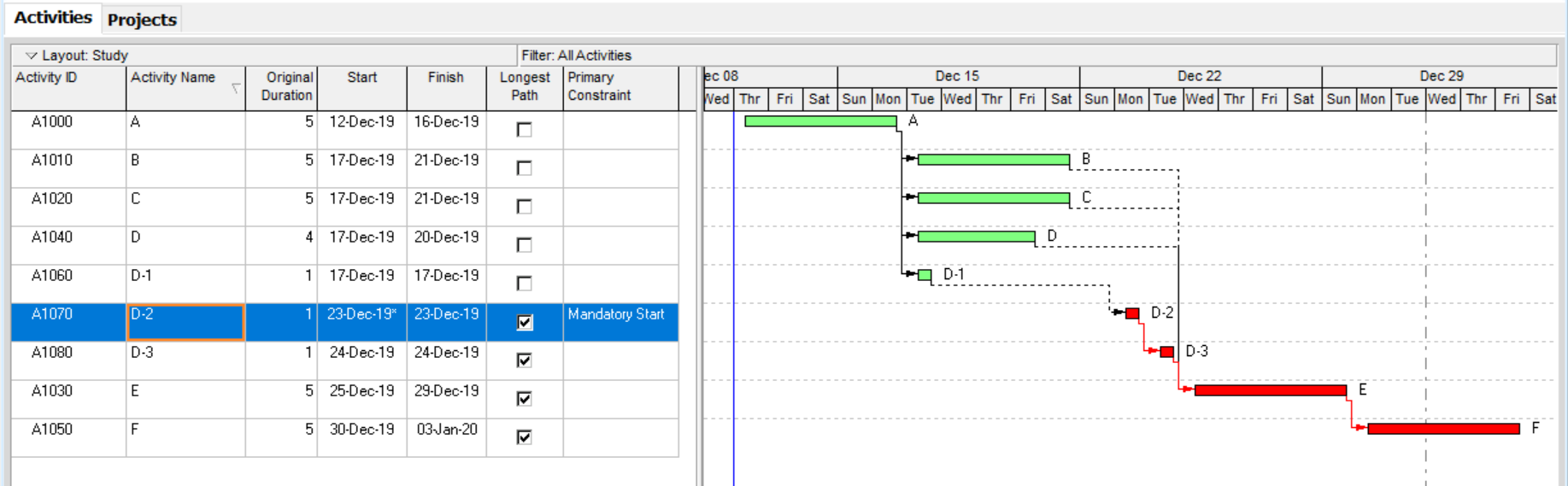Click the Original Duration column header
Image resolution: width=1568 pixels, height=486 pixels.
coord(282,86)
